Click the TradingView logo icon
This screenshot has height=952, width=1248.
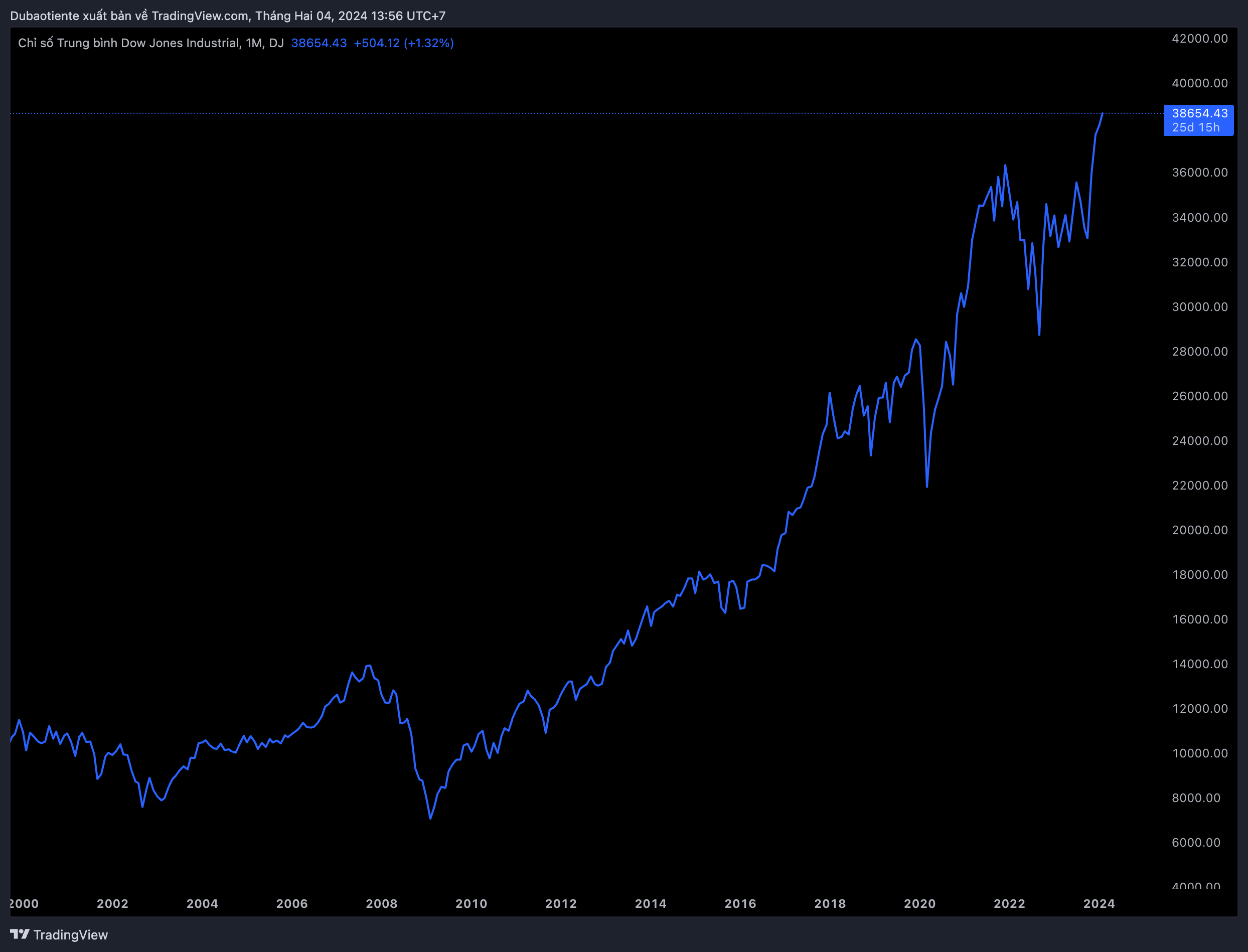pos(19,934)
